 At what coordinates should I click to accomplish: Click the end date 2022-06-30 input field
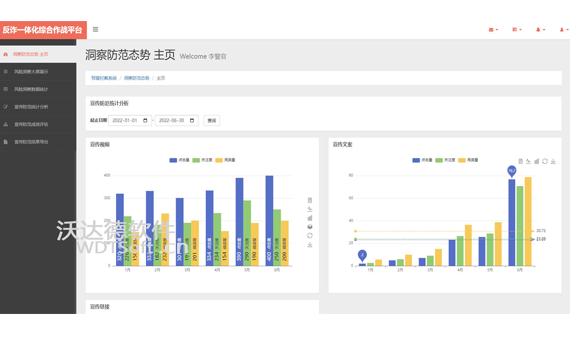(177, 120)
